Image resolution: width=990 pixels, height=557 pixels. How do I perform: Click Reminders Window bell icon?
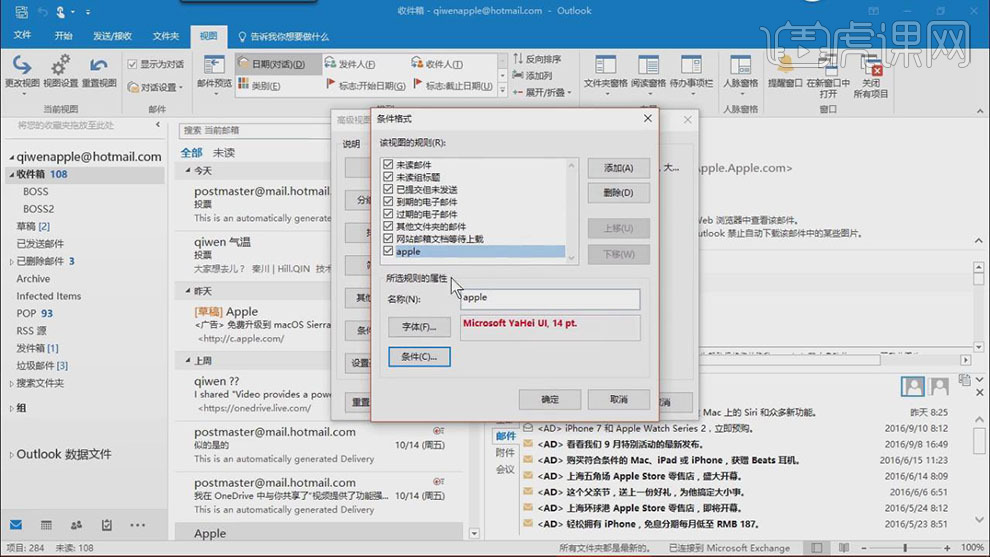pos(785,65)
